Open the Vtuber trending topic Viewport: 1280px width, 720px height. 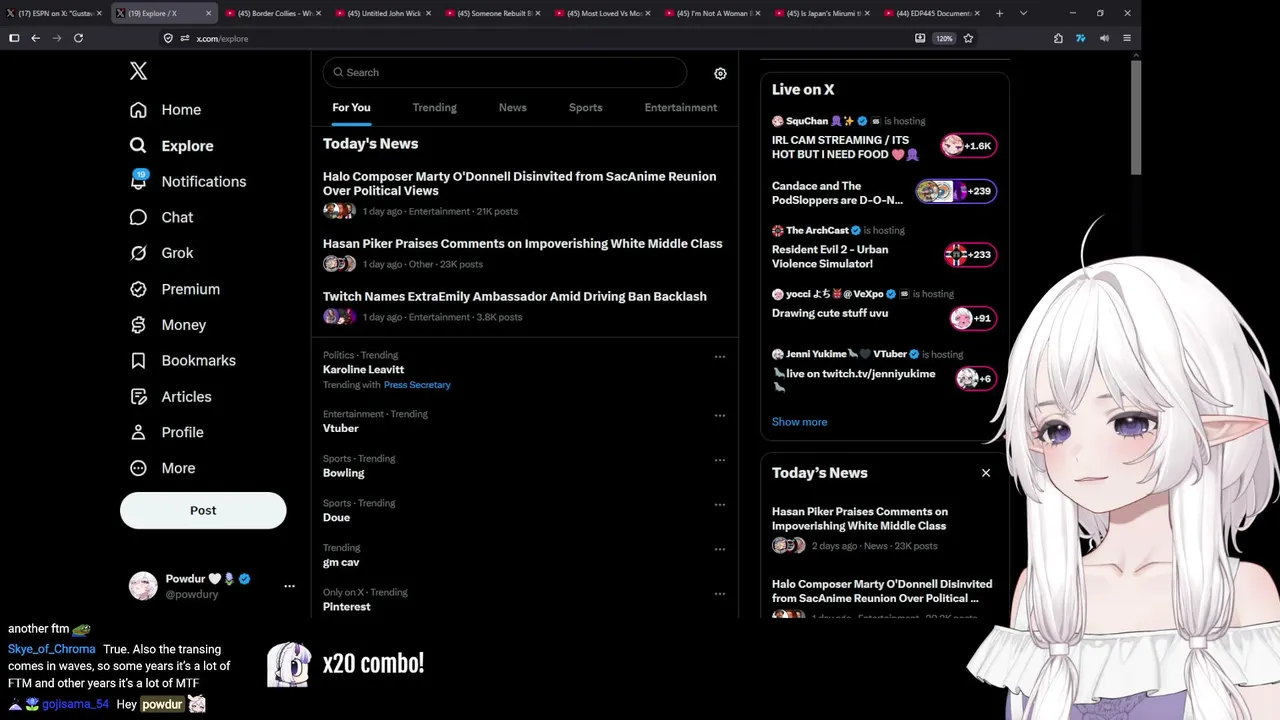click(x=340, y=429)
